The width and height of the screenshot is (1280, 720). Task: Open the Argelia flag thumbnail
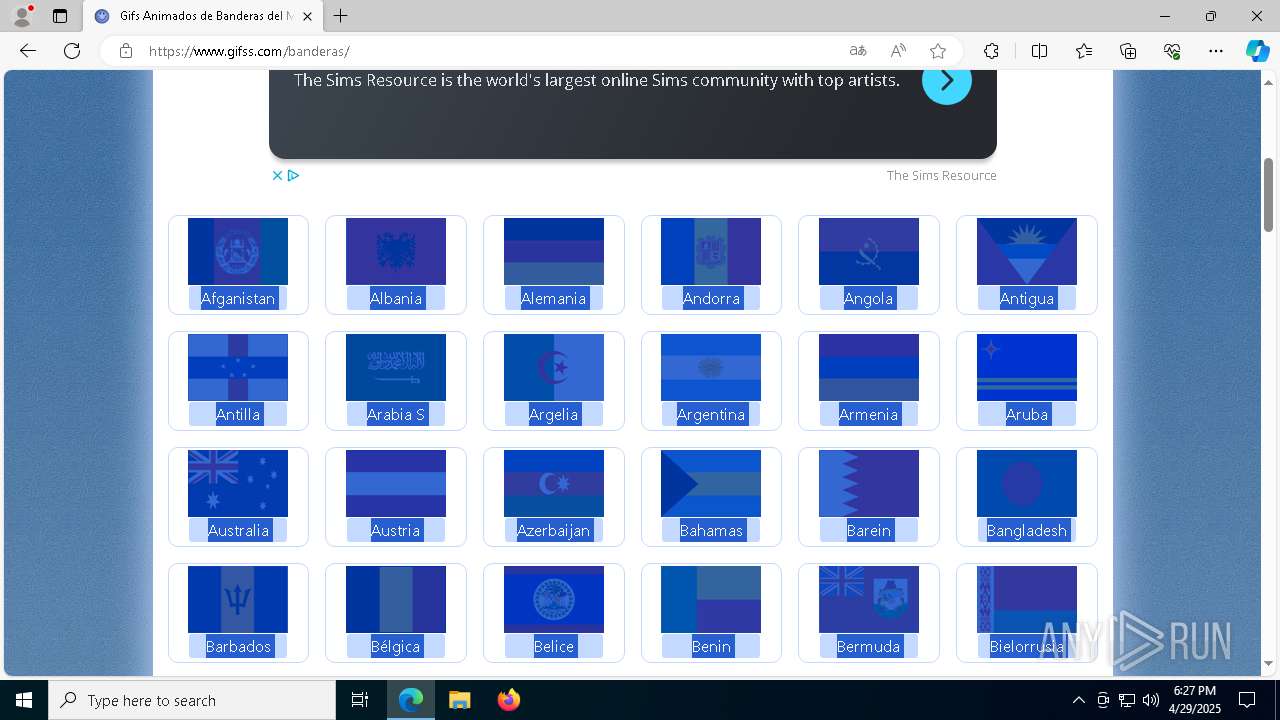click(x=554, y=367)
